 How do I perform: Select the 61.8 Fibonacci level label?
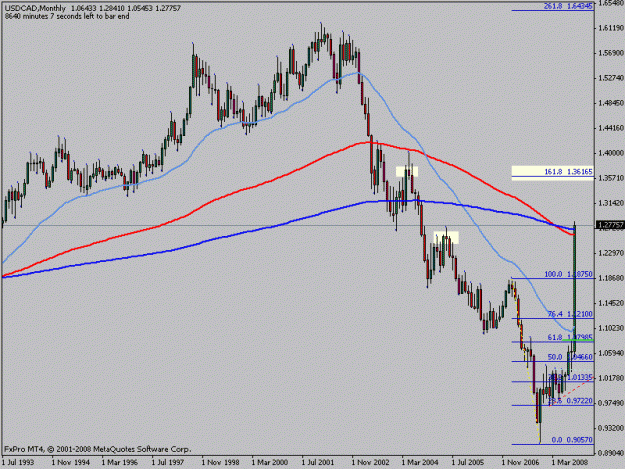(x=570, y=338)
